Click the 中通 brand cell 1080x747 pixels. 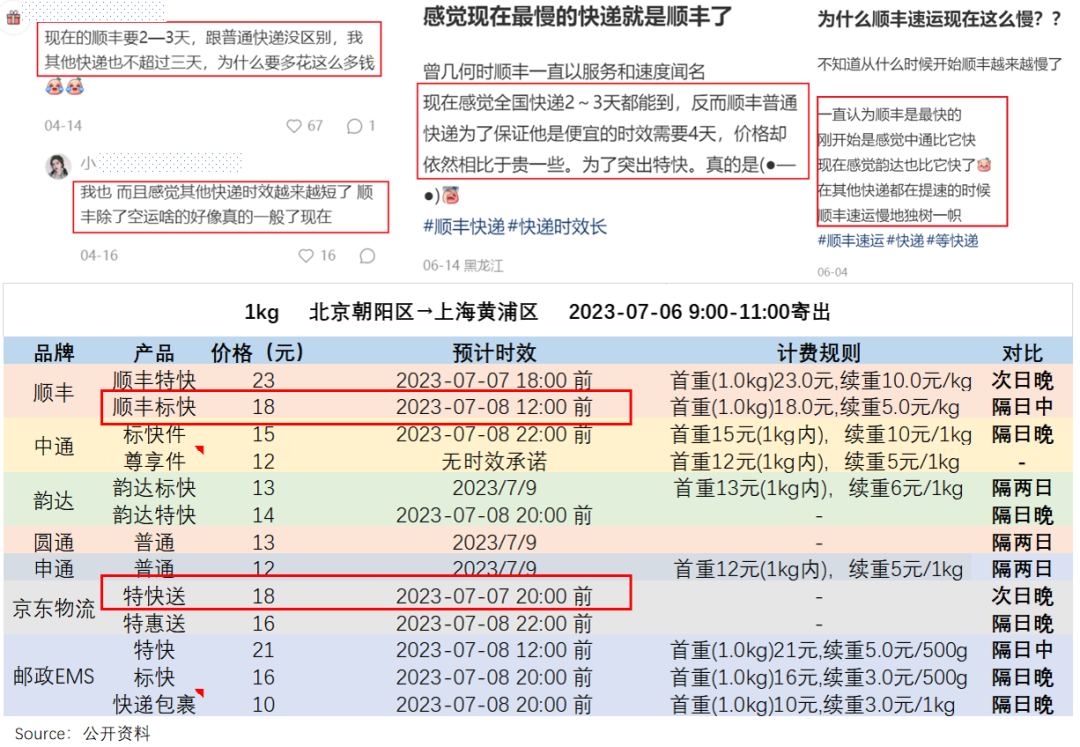tap(54, 447)
